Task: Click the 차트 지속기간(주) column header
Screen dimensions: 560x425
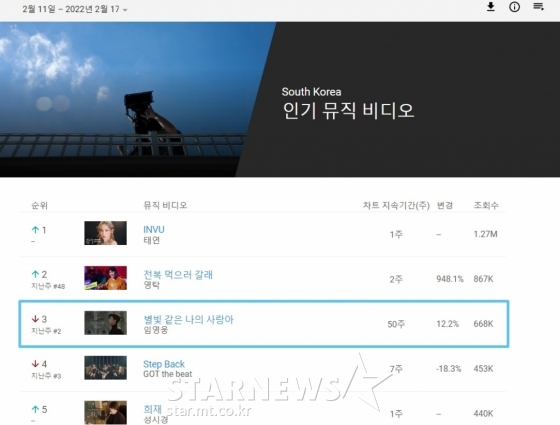Action: [396, 205]
